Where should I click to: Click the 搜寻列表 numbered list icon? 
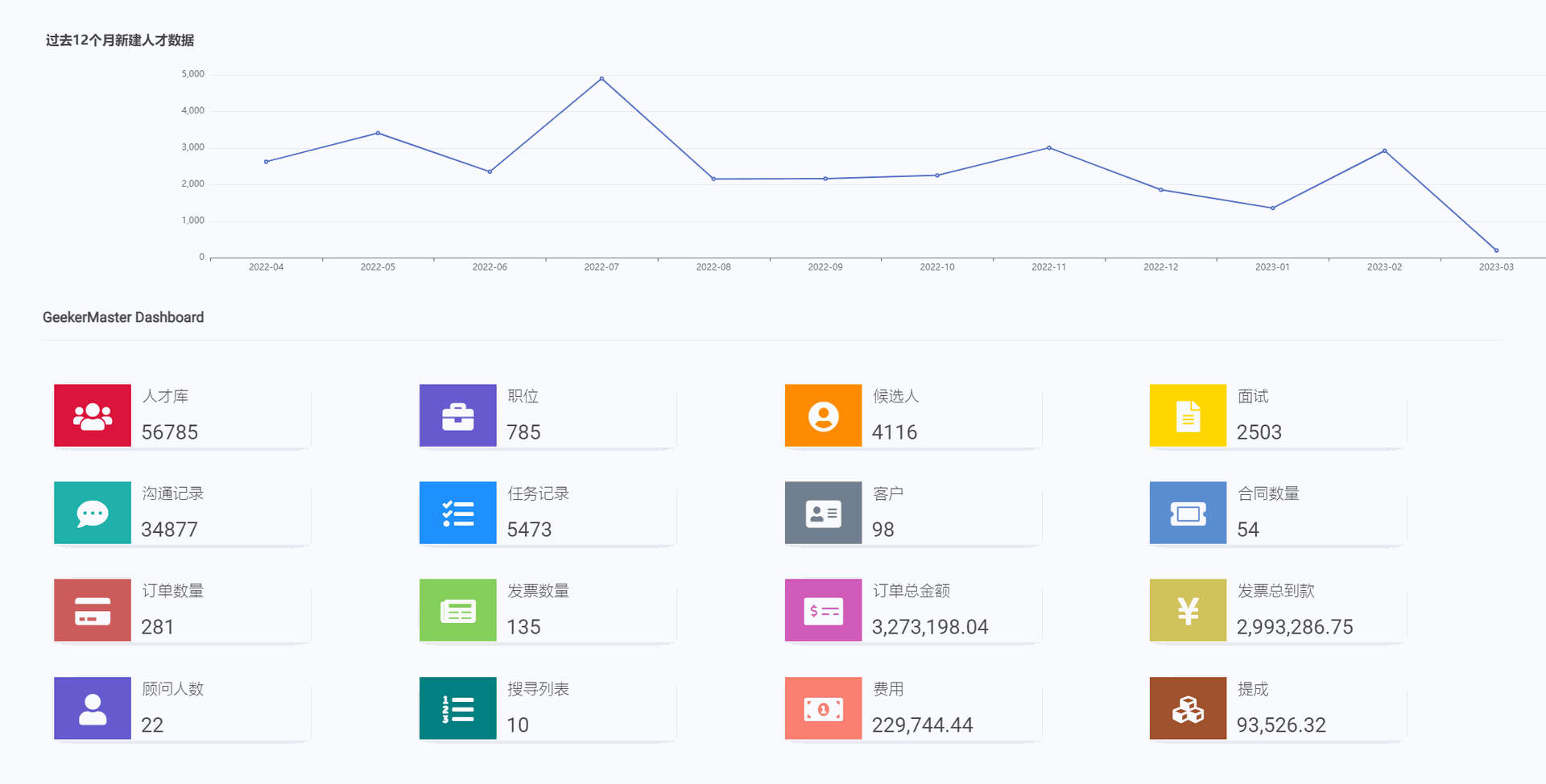(x=457, y=709)
